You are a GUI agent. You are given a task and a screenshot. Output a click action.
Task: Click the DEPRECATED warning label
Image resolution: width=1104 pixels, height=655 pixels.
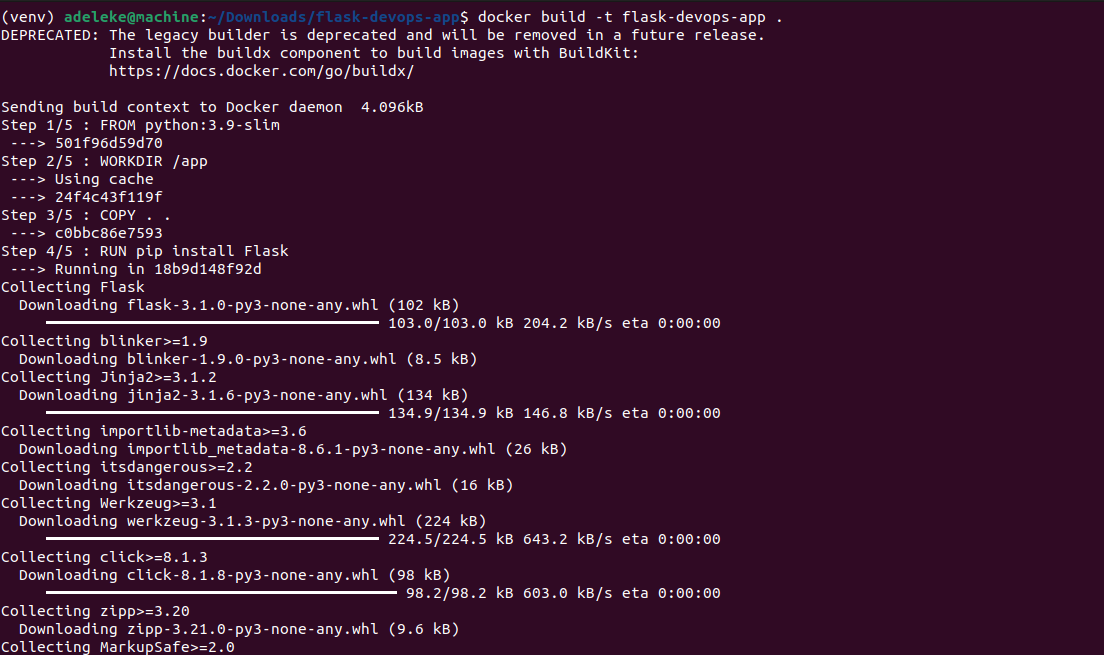50,35
